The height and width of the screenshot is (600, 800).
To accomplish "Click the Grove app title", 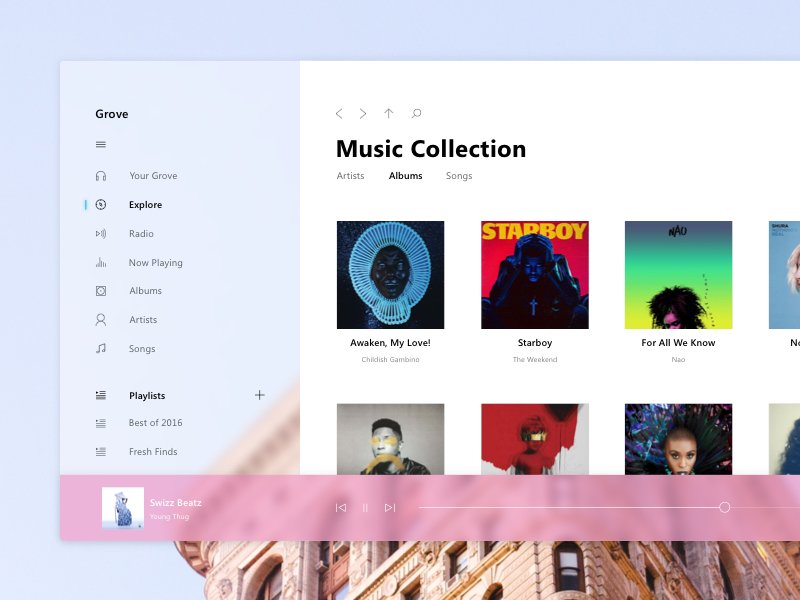I will (x=112, y=114).
